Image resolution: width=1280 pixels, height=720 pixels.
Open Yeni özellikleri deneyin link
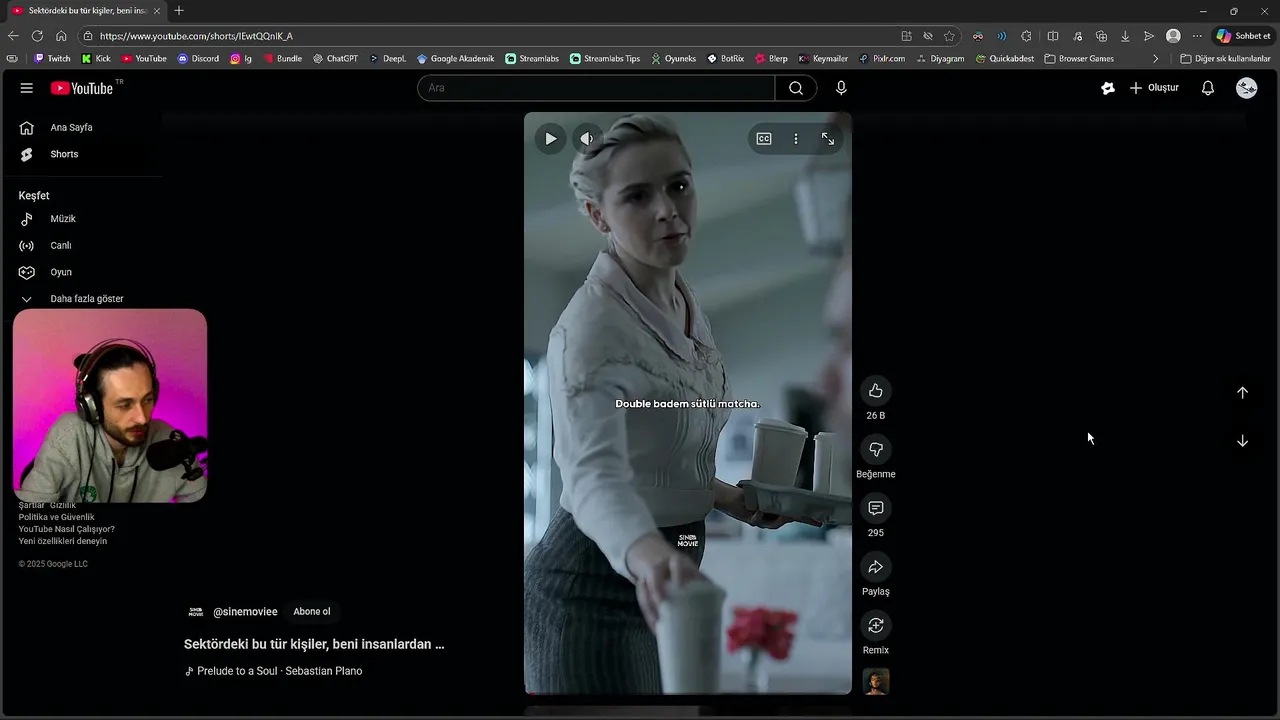[62, 541]
